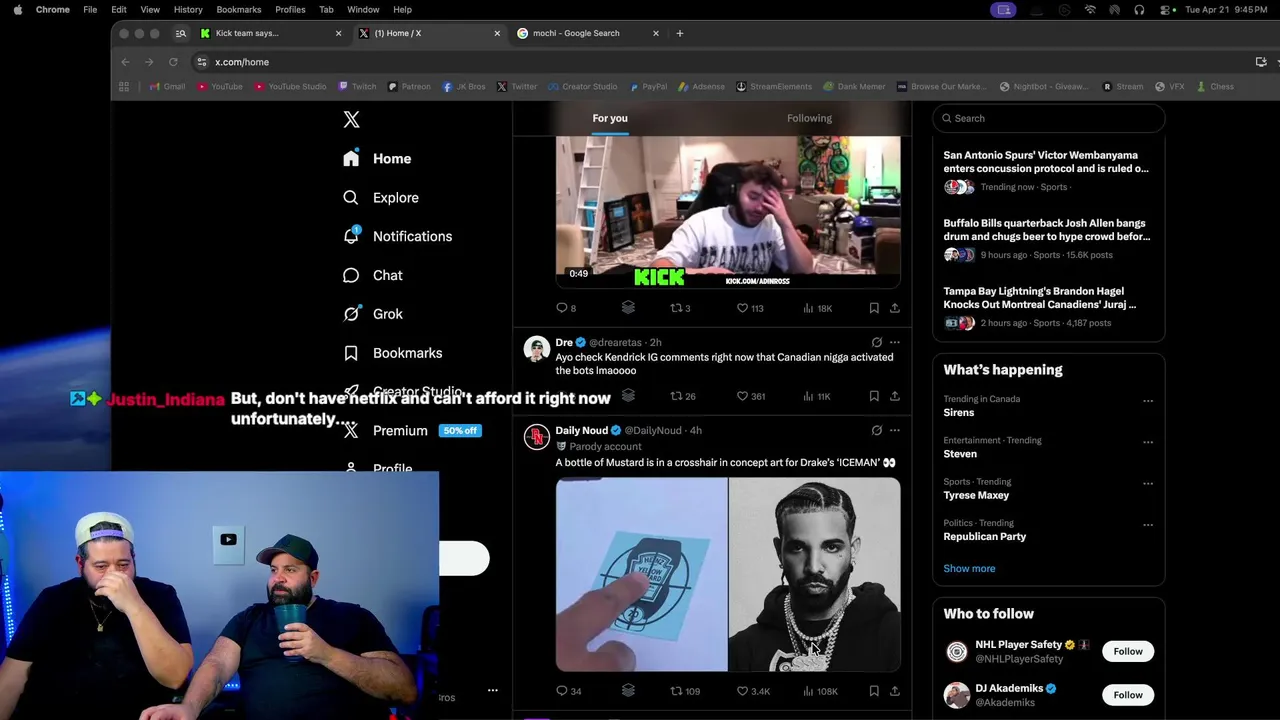Click Show more under trends
This screenshot has height=720, width=1280.
(969, 568)
